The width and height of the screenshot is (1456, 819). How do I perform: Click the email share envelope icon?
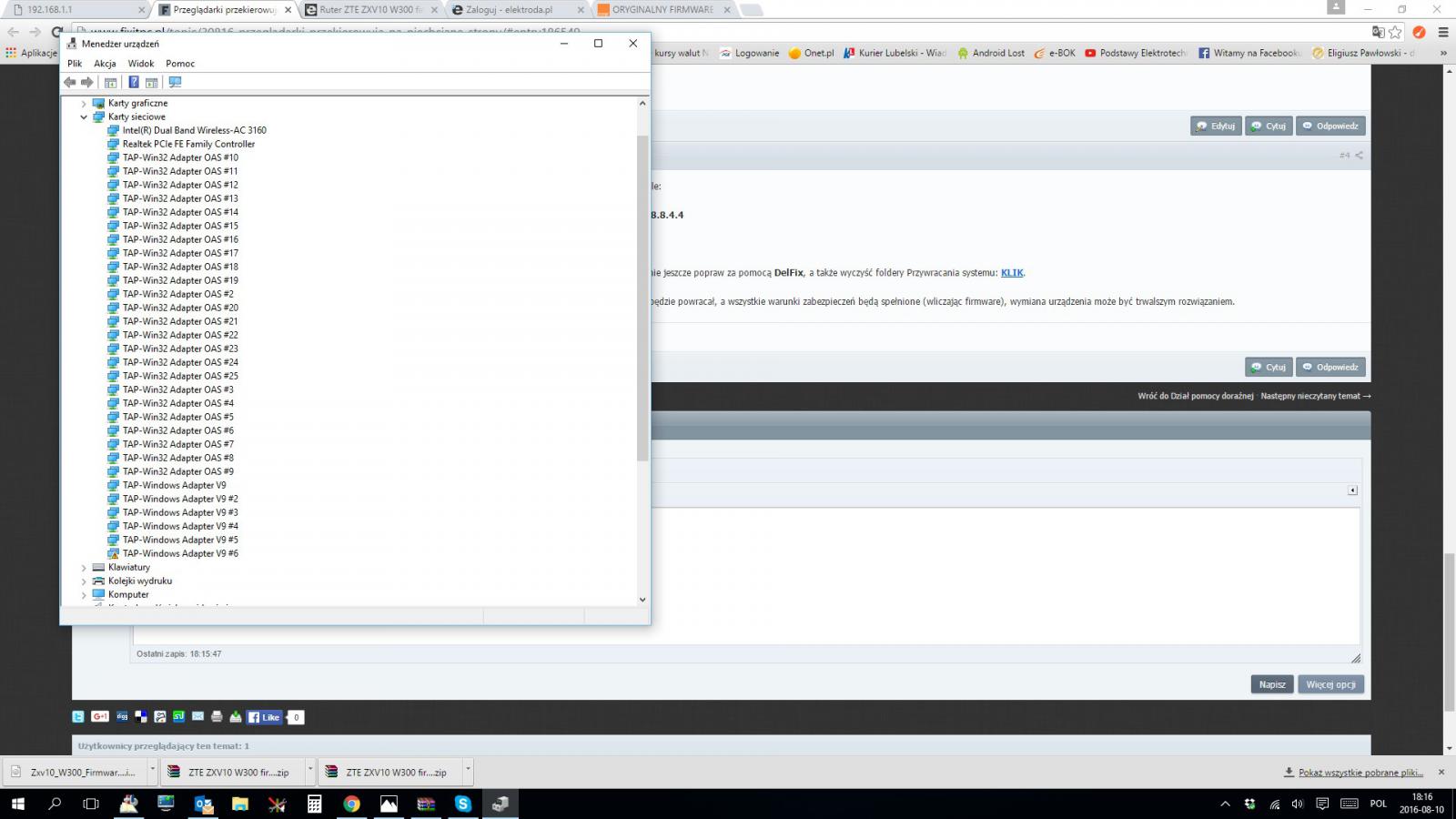(197, 717)
